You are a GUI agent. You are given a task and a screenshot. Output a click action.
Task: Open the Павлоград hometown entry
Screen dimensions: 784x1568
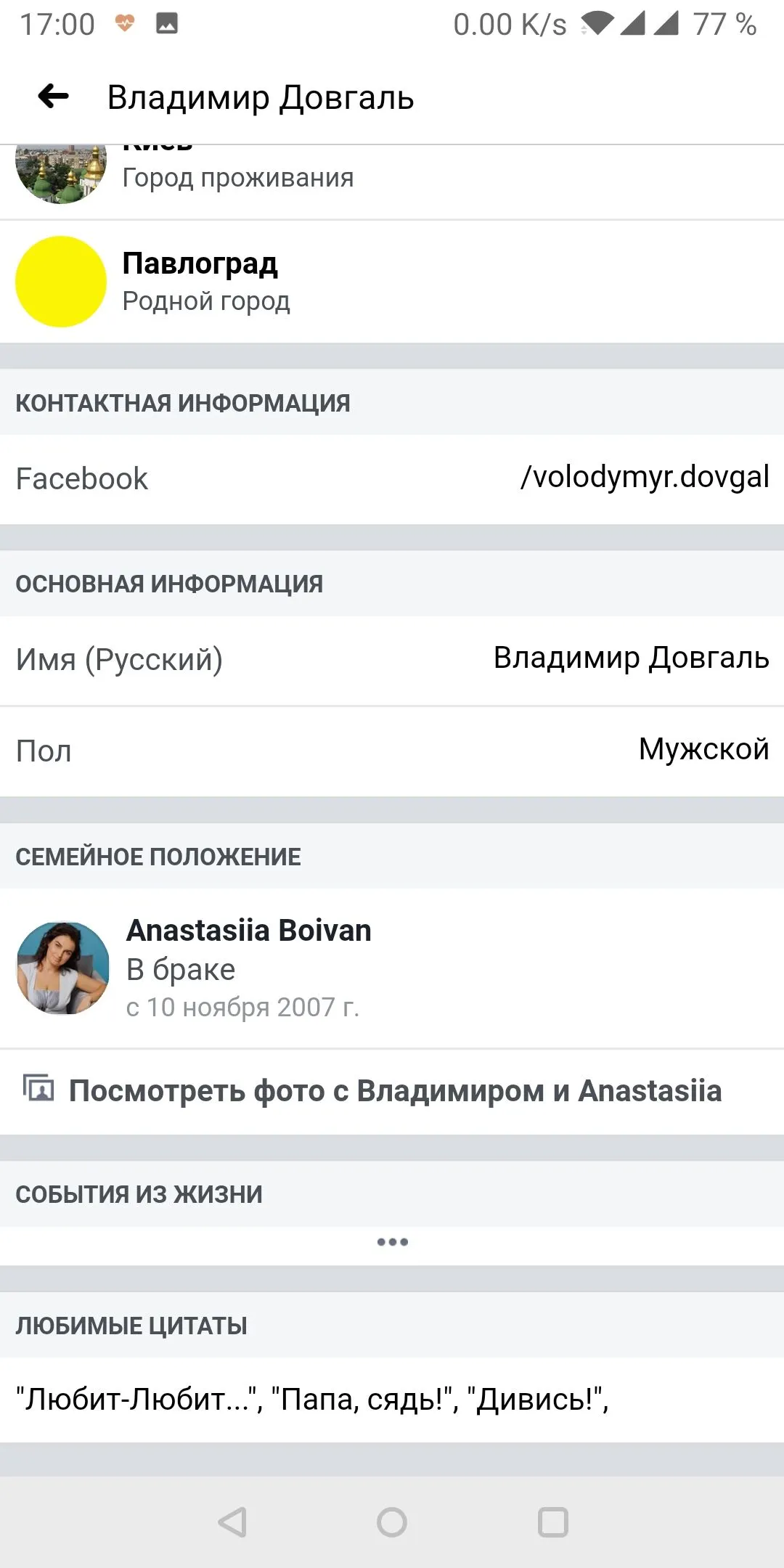coord(200,264)
